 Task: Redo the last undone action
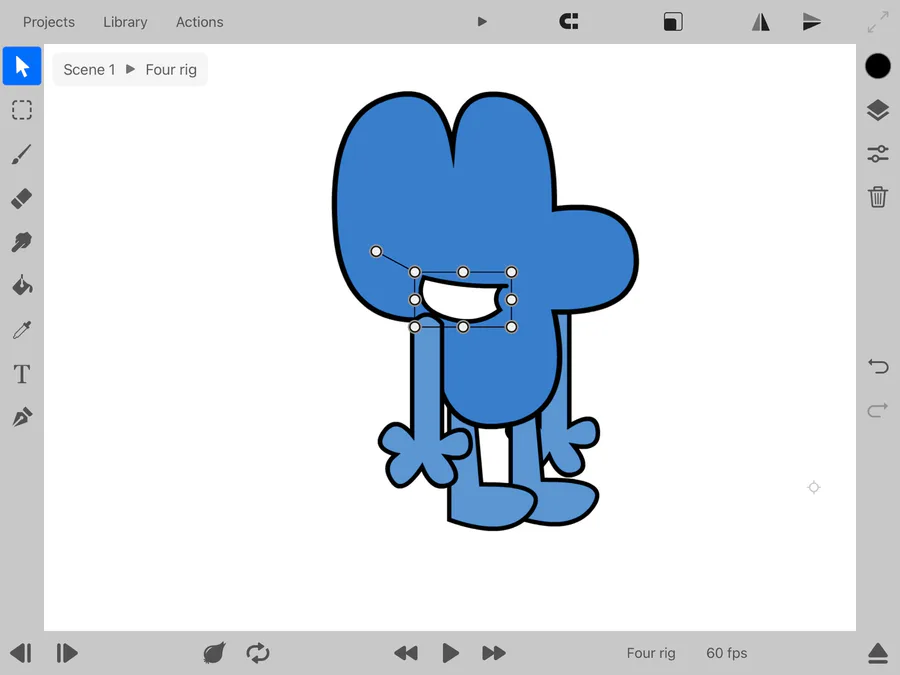(878, 410)
